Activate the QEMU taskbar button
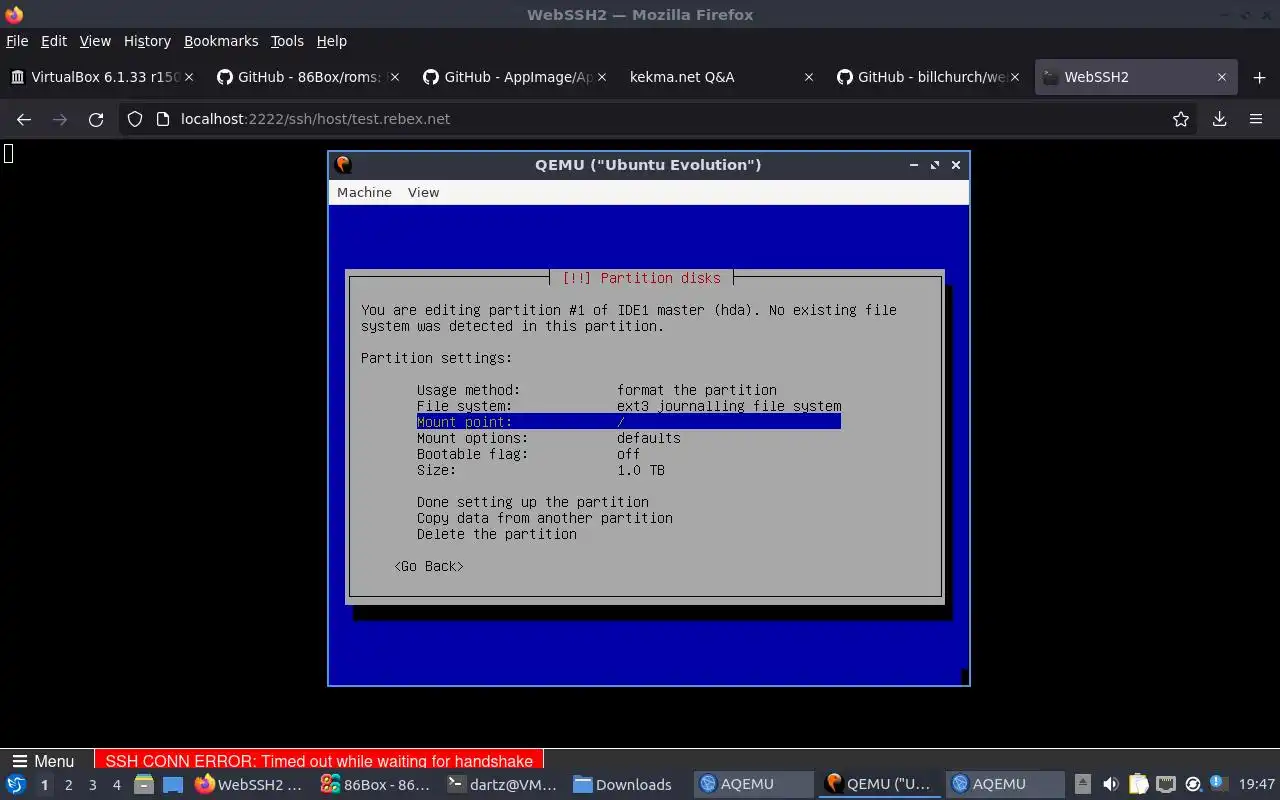Image resolution: width=1280 pixels, height=800 pixels. coord(880,784)
